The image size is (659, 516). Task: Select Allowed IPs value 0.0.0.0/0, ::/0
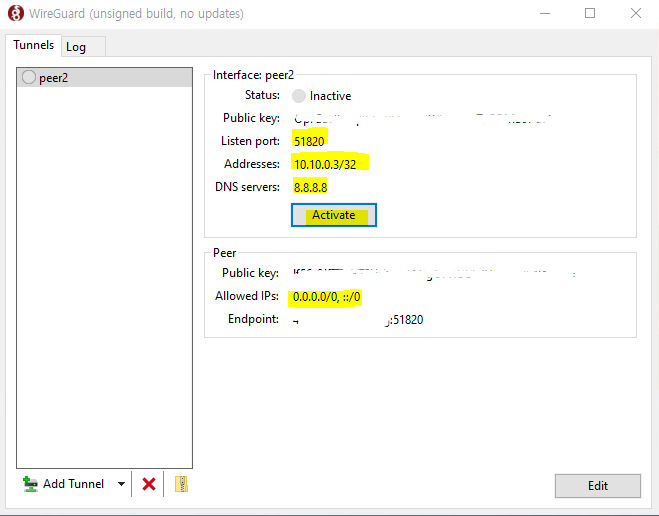(x=327, y=297)
